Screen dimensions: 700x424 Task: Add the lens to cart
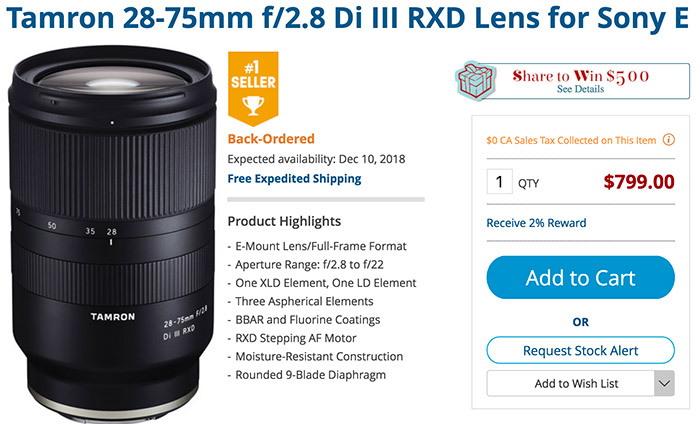coord(580,278)
